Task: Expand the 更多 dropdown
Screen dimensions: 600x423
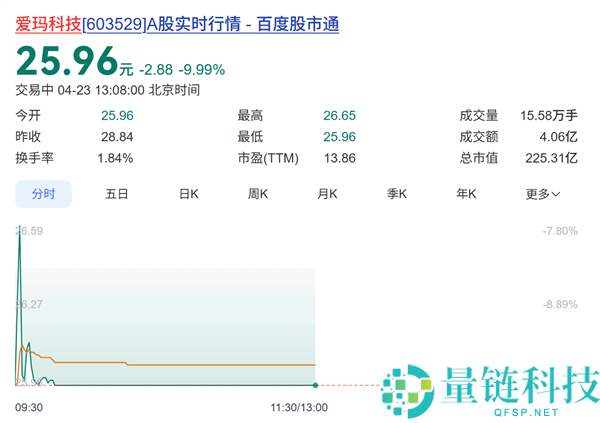Action: pyautogui.click(x=542, y=194)
